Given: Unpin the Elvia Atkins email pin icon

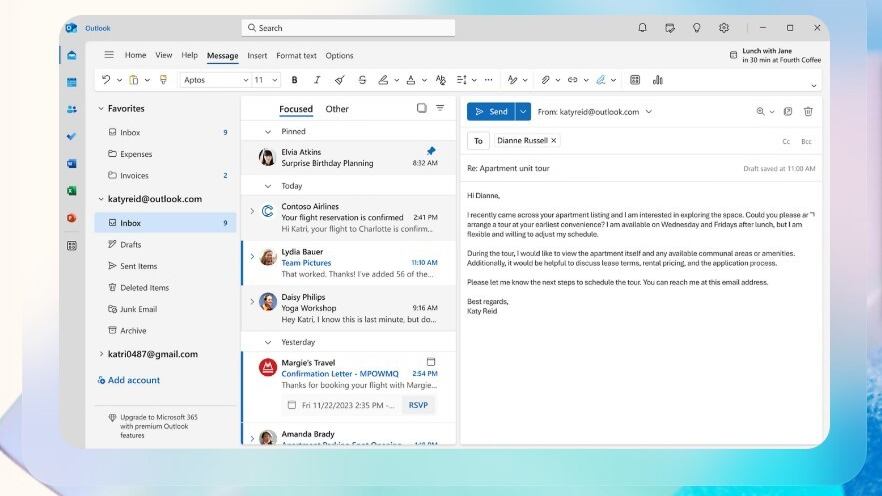Looking at the screenshot, I should (x=431, y=151).
